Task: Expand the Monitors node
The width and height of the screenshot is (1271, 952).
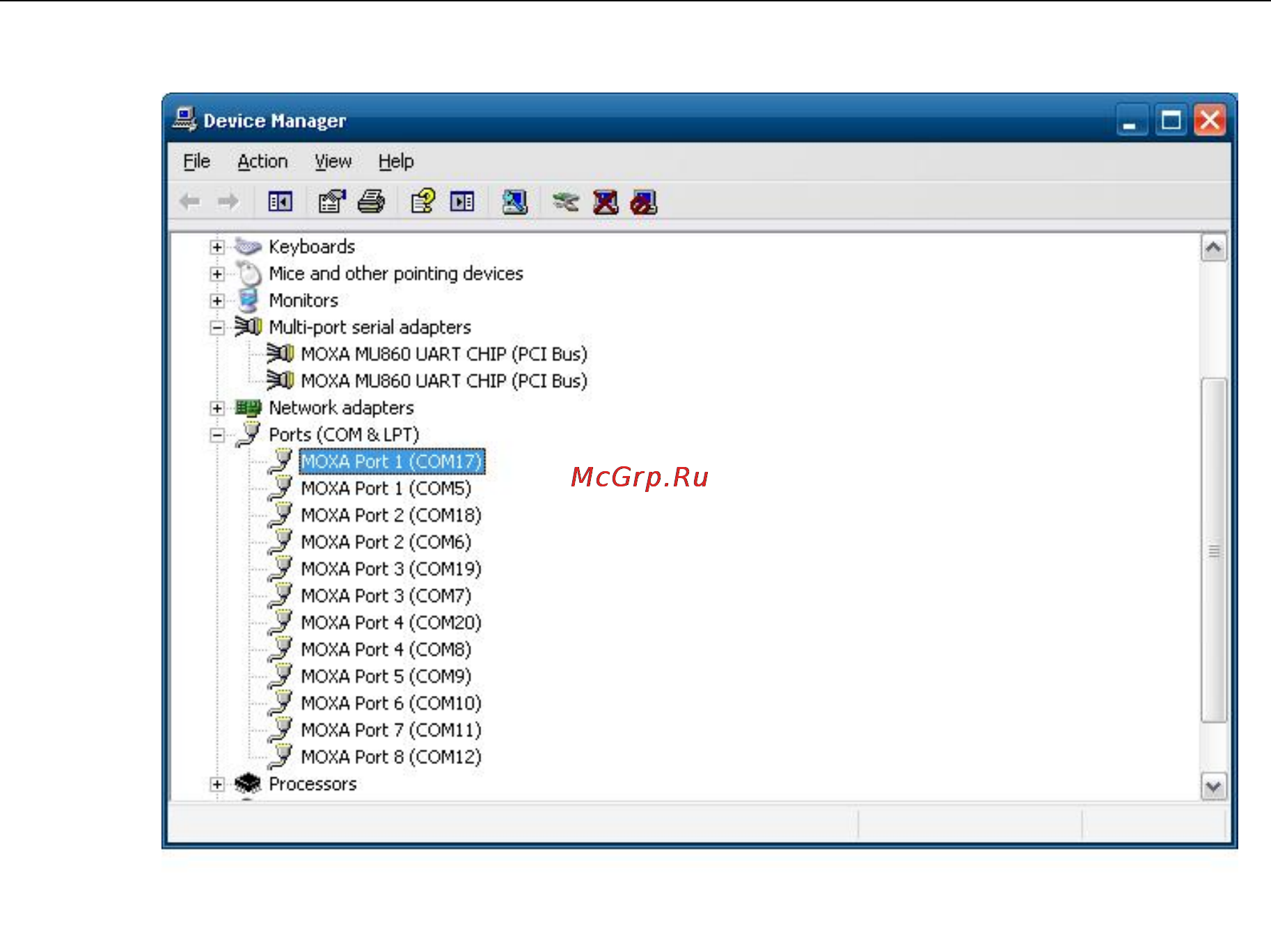Action: [x=217, y=301]
